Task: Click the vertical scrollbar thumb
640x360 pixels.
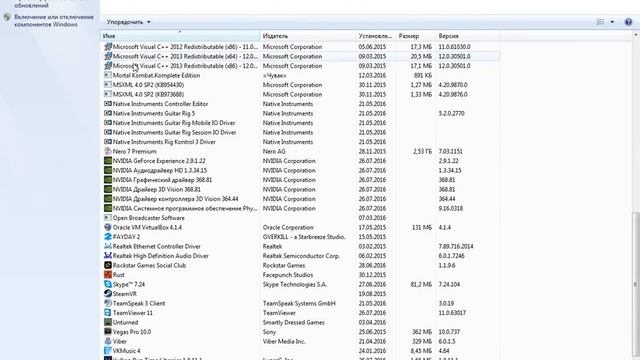Action: pos(636,284)
